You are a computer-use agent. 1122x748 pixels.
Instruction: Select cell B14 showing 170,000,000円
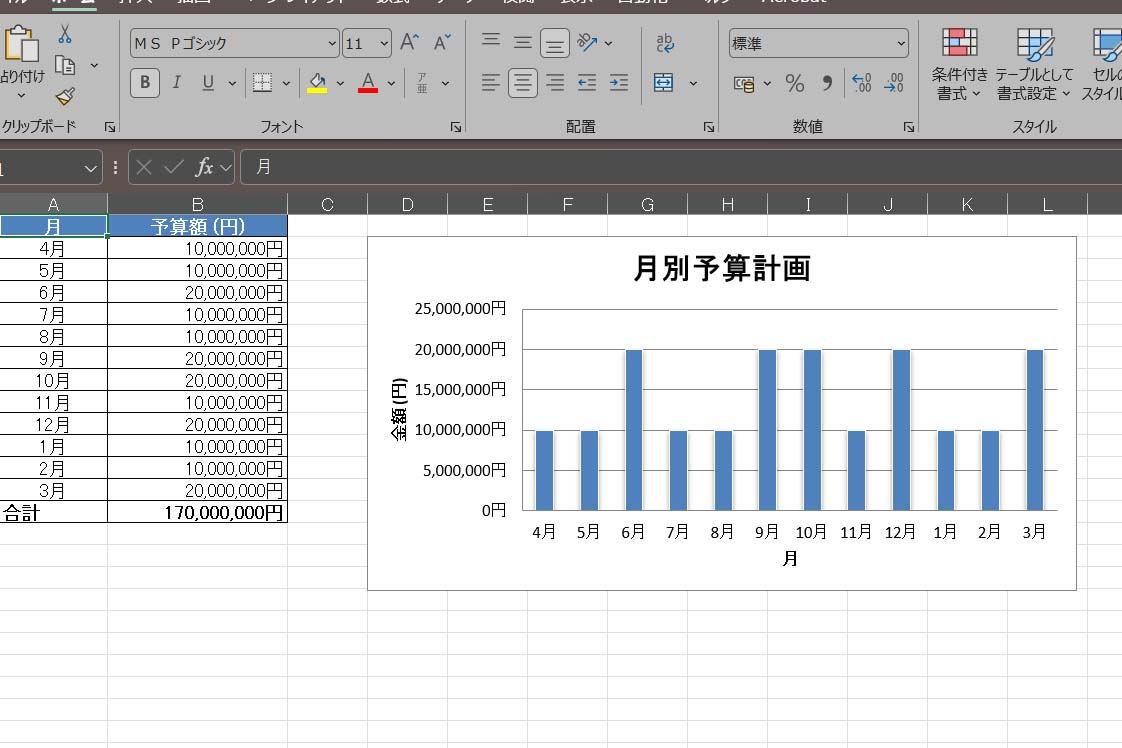197,512
